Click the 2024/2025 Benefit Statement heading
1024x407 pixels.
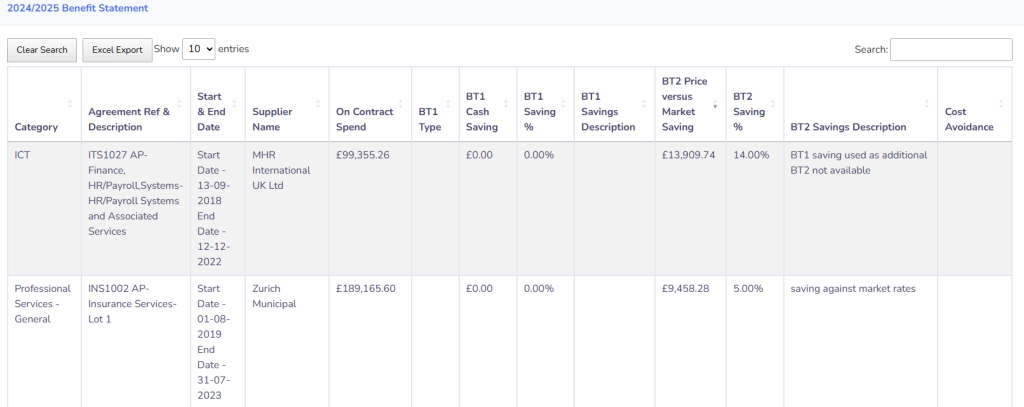[x=77, y=8]
